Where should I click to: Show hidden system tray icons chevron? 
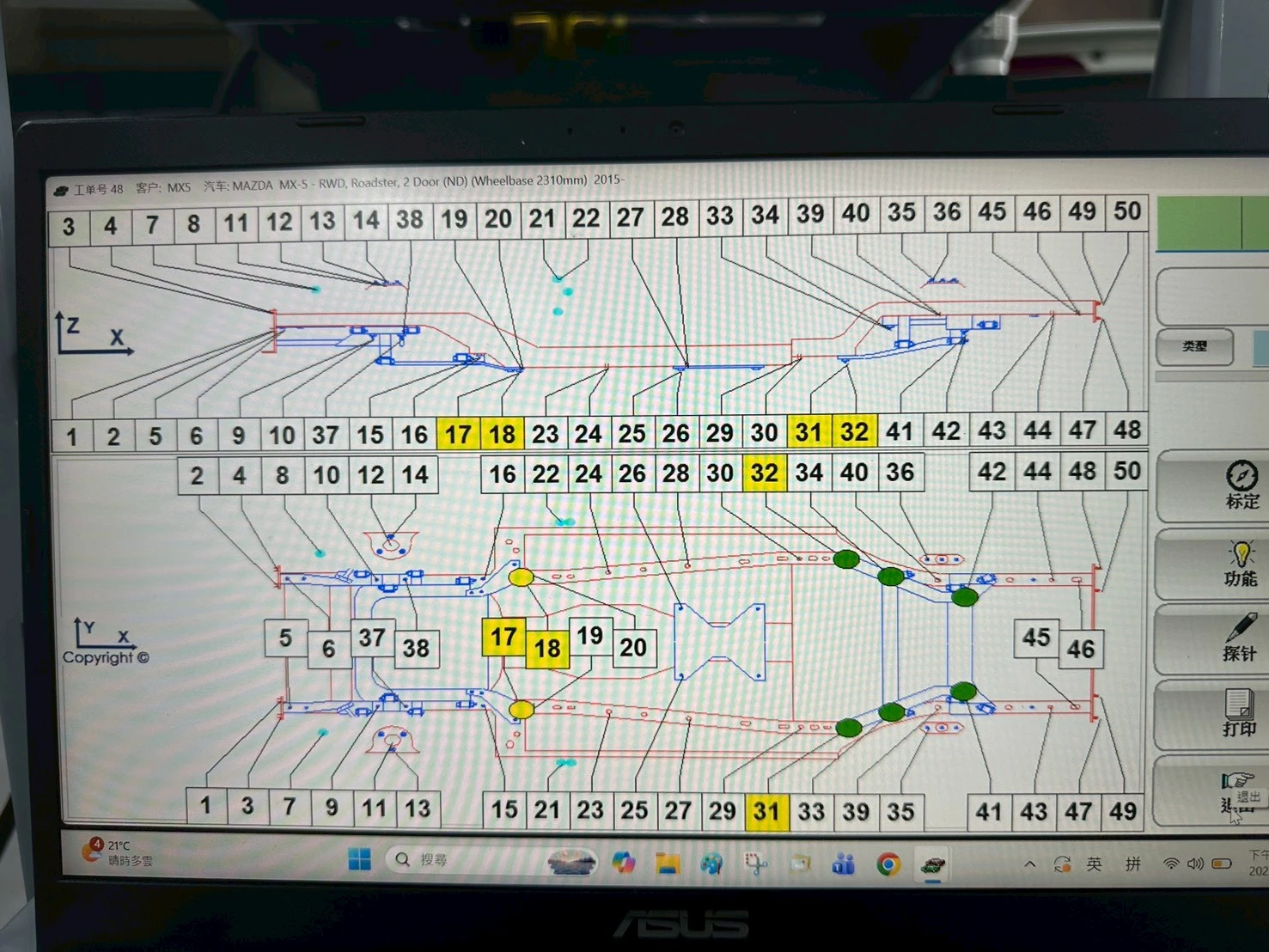1029,864
